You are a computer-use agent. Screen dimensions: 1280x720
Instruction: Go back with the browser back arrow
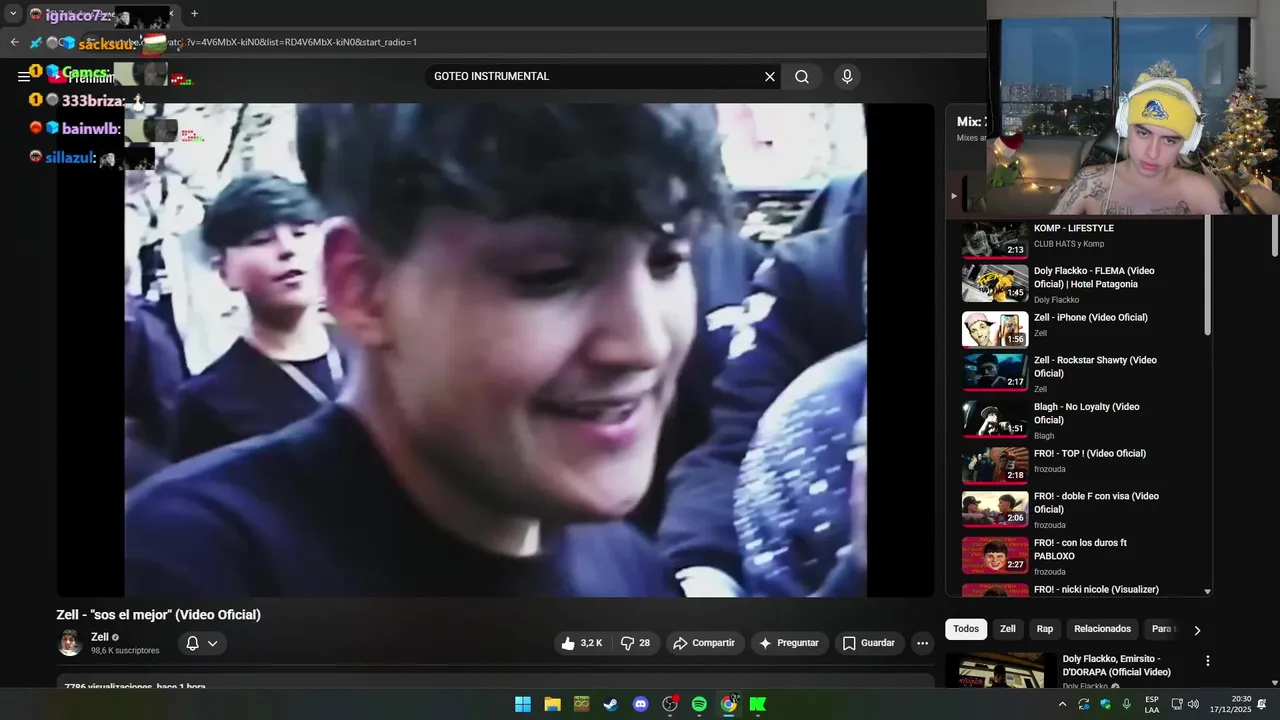coord(14,42)
